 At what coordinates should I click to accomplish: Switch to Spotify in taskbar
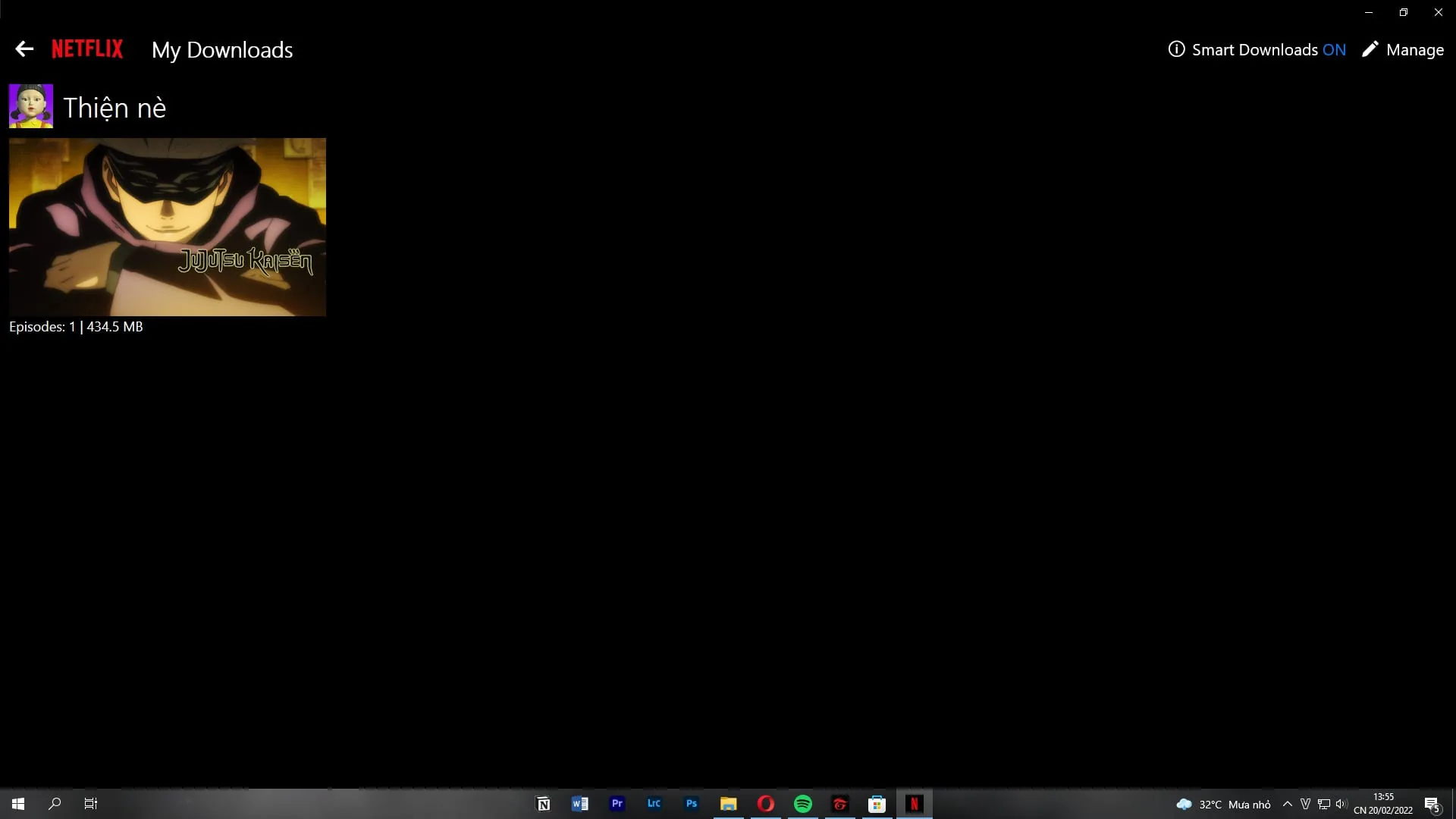tap(802, 804)
